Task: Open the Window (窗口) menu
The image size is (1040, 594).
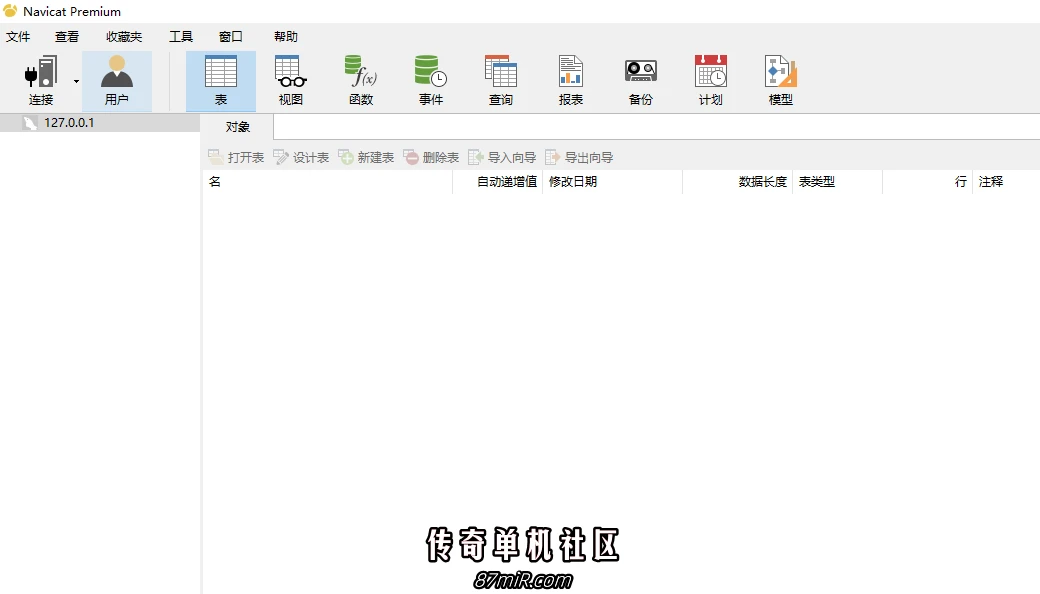Action: pyautogui.click(x=231, y=36)
